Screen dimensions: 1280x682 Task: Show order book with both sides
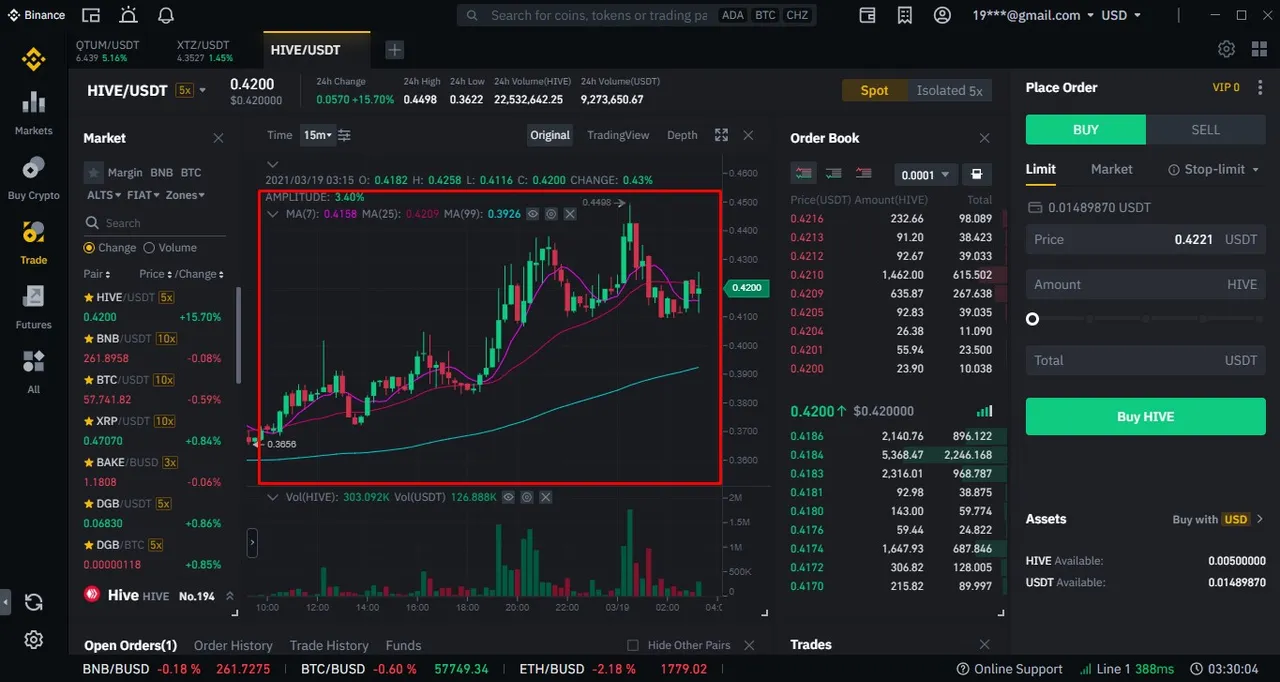802,174
